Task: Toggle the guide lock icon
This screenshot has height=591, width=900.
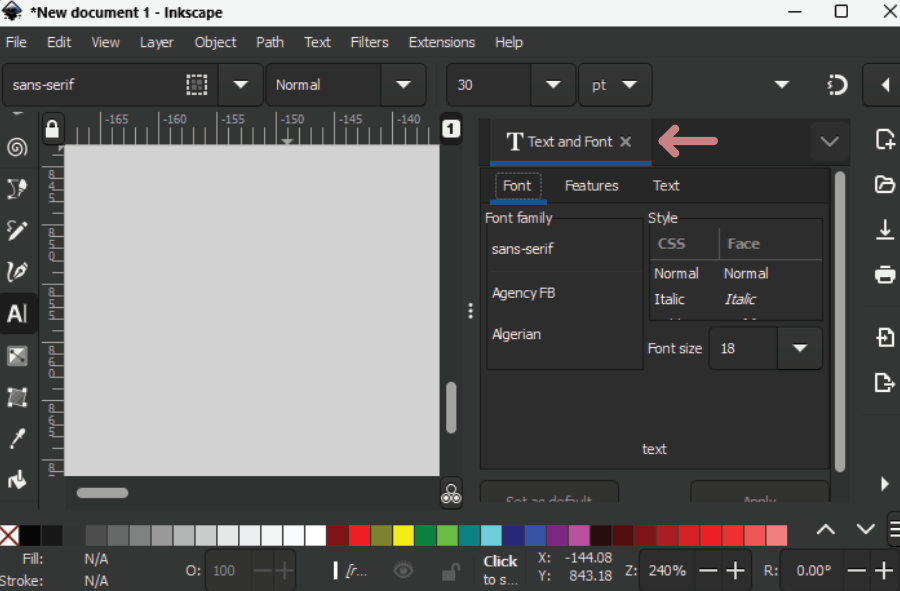Action: pos(52,129)
